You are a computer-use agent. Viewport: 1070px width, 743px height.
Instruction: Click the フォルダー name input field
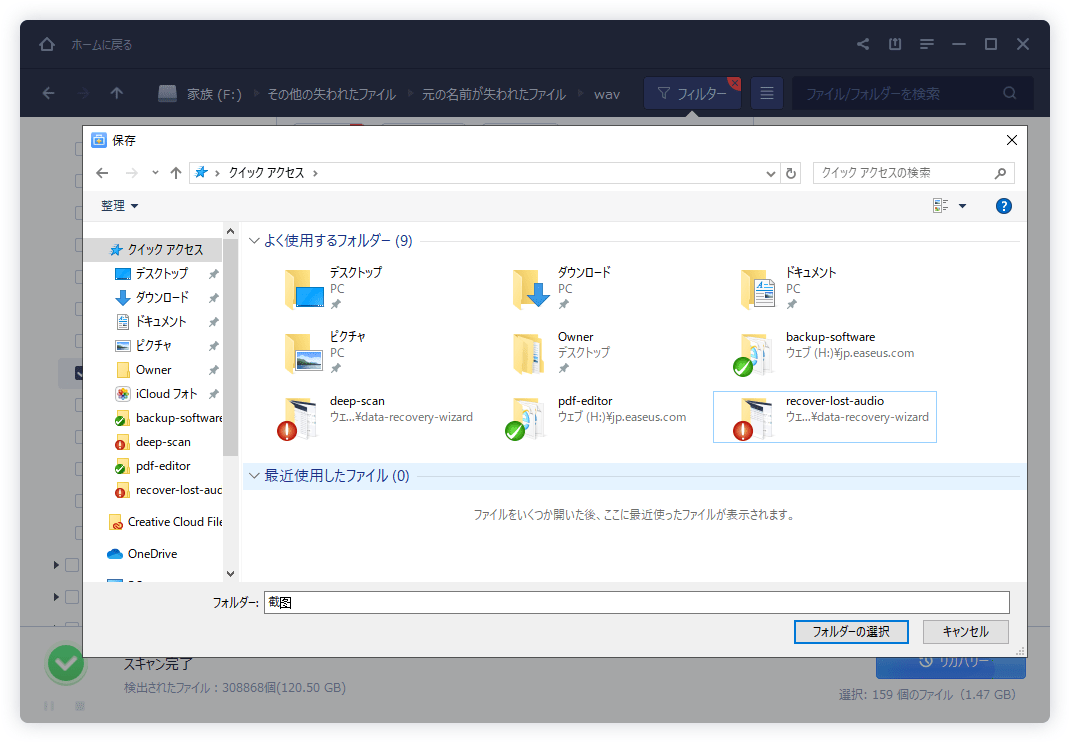click(637, 602)
